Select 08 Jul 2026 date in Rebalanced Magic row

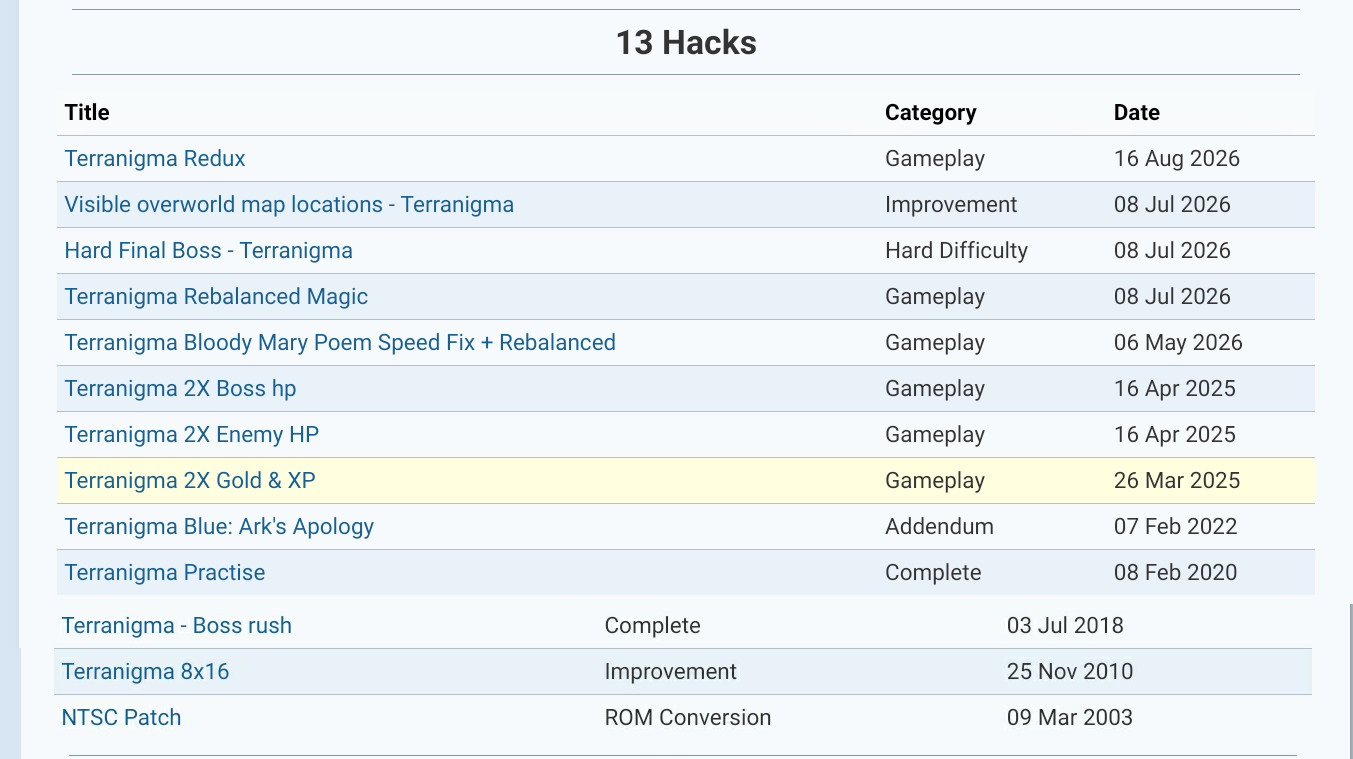pos(1172,296)
